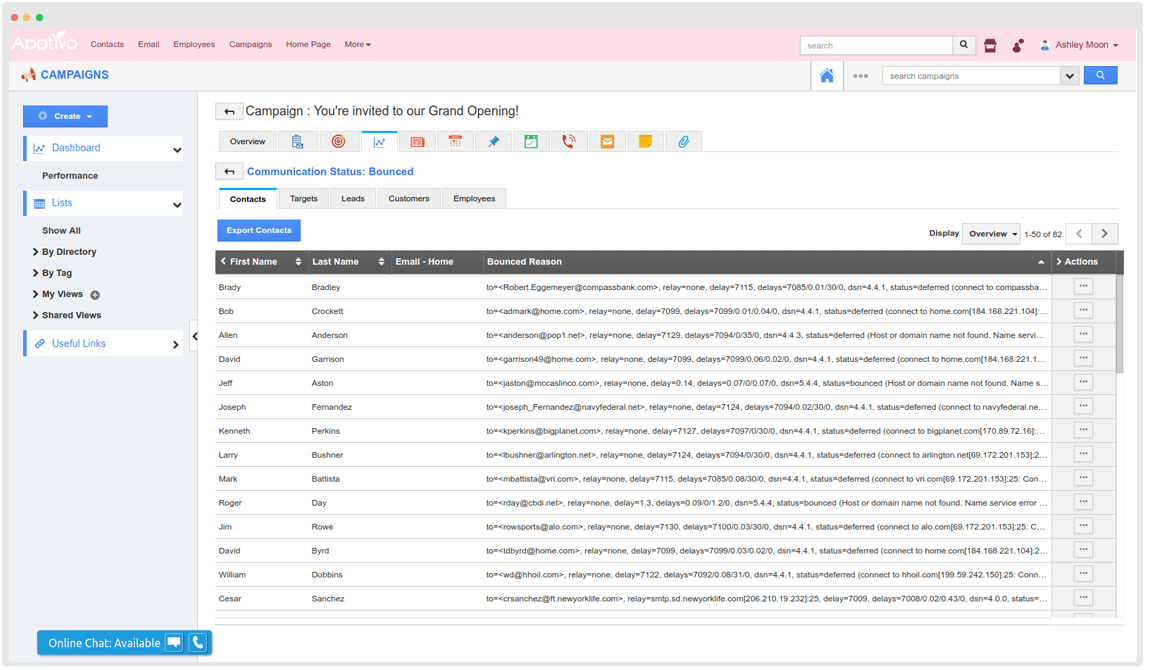Open the Create dropdown button
Image resolution: width=1150 pixels, height=670 pixels.
(x=65, y=116)
